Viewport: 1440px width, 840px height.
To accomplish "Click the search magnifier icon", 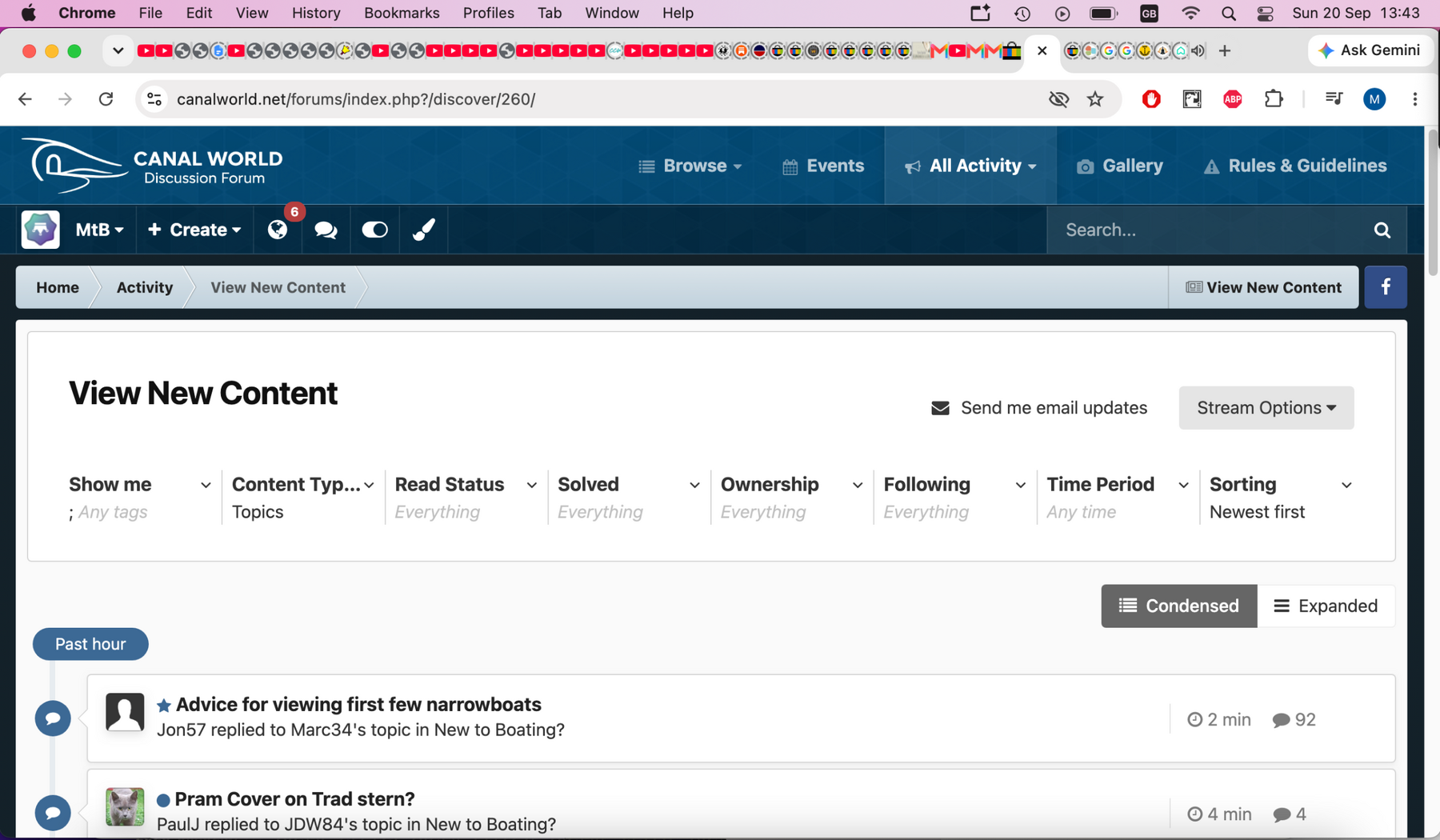I will click(1382, 230).
